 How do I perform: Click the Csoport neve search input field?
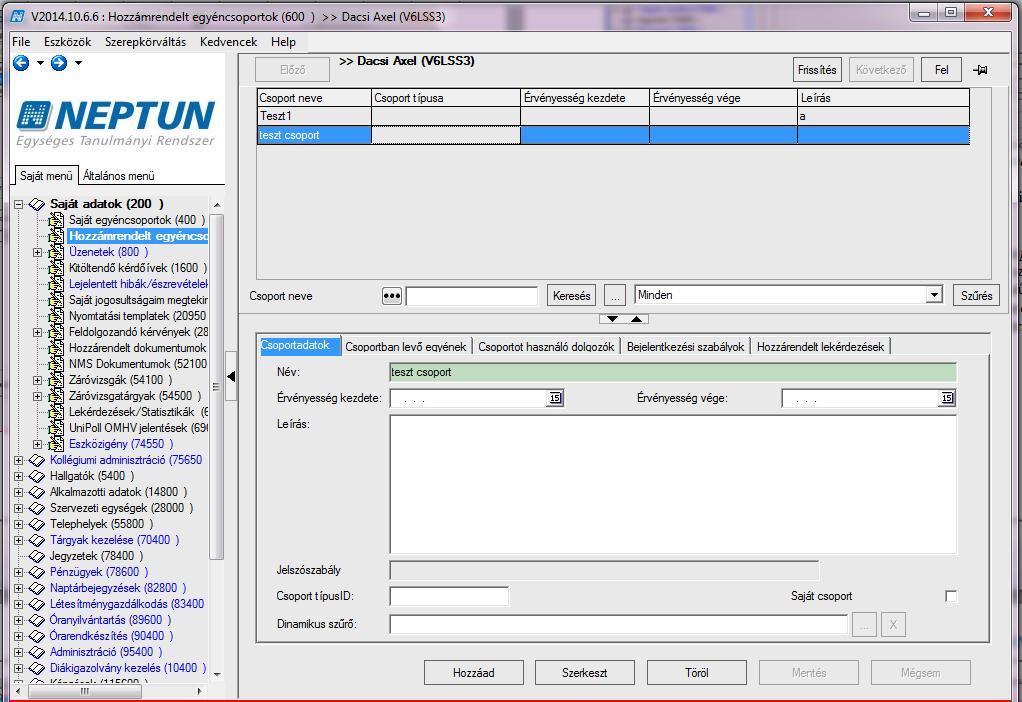click(x=472, y=296)
